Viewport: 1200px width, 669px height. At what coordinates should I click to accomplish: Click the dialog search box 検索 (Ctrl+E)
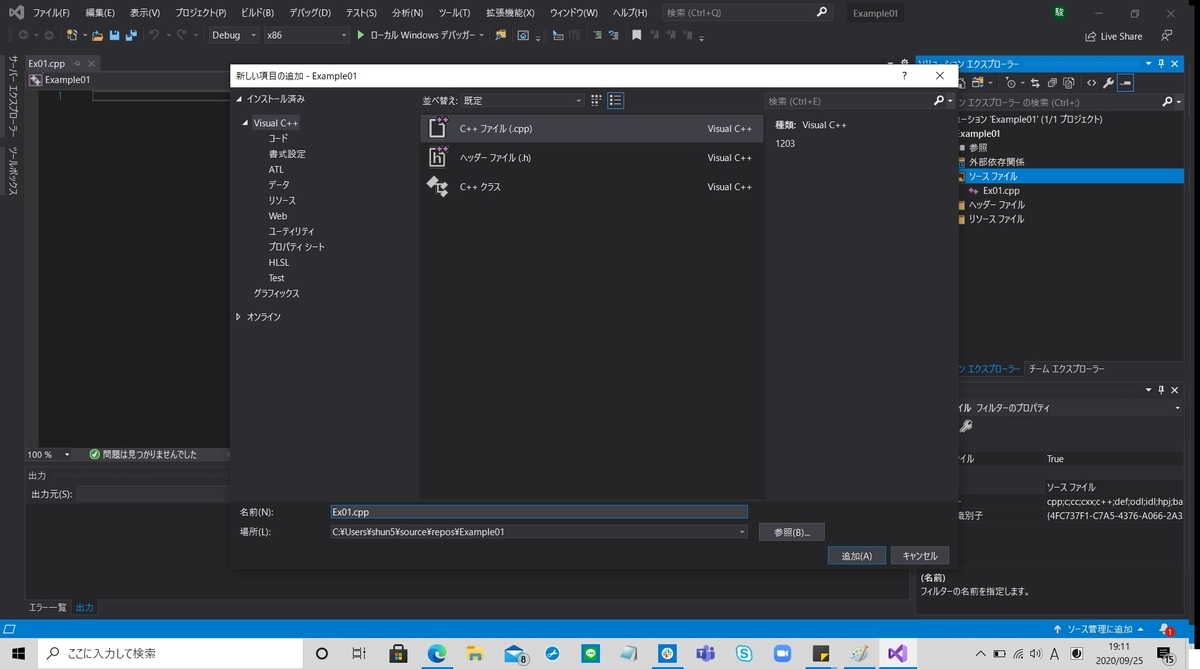(849, 100)
